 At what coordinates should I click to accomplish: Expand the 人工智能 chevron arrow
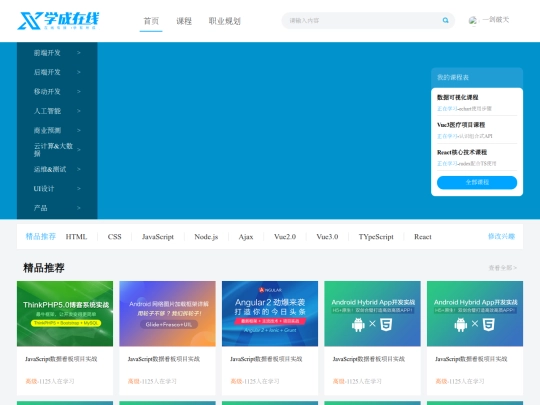[x=79, y=111]
